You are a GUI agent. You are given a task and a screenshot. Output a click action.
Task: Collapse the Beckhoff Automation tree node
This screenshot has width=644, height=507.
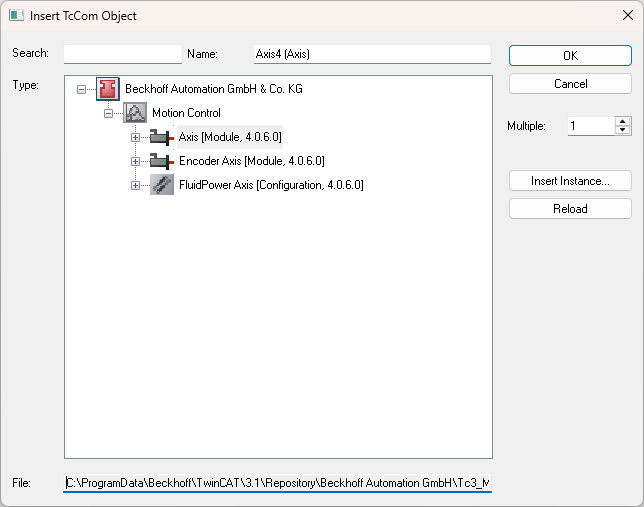coord(81,89)
